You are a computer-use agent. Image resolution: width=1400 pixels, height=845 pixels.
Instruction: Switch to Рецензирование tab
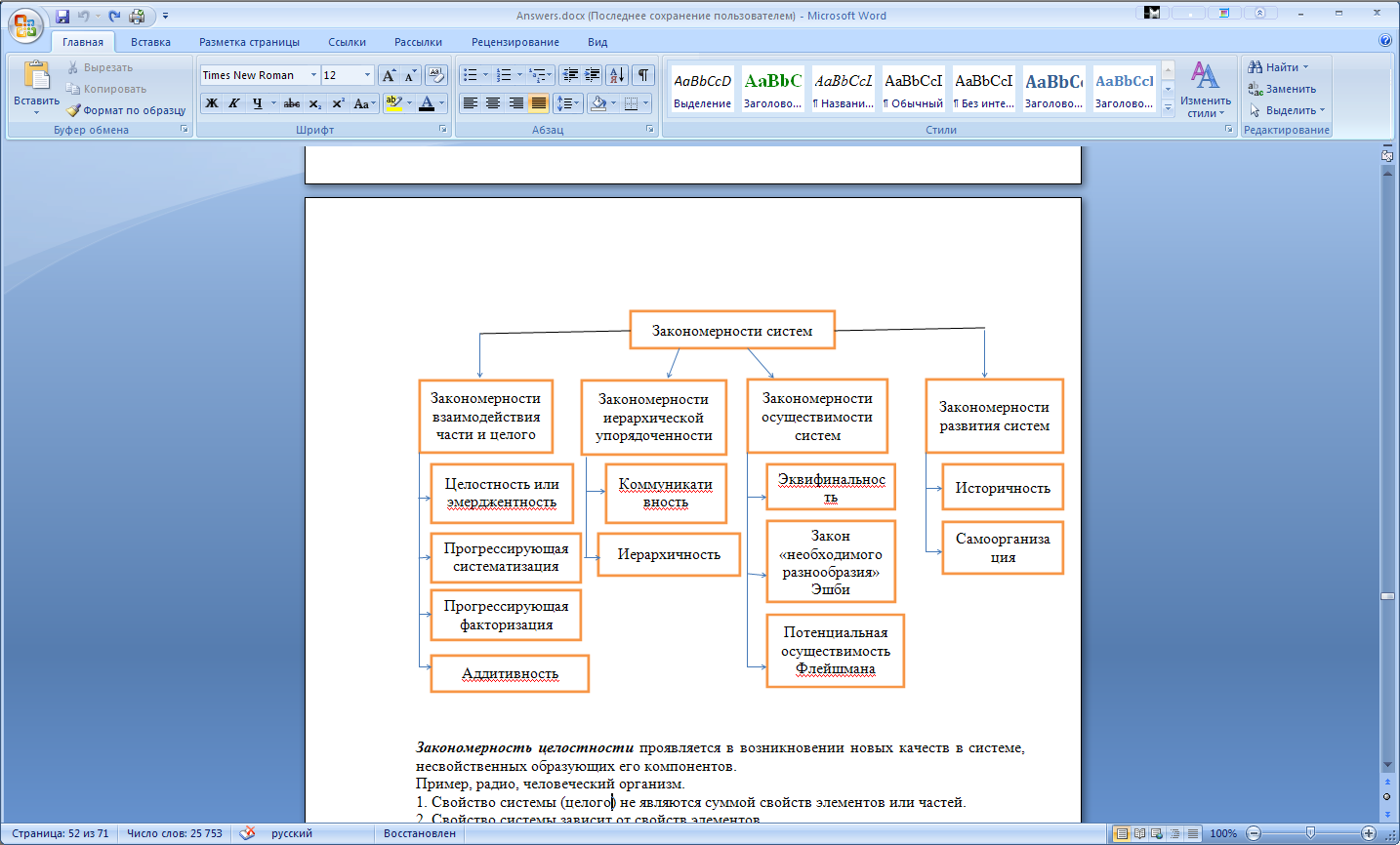[x=515, y=42]
